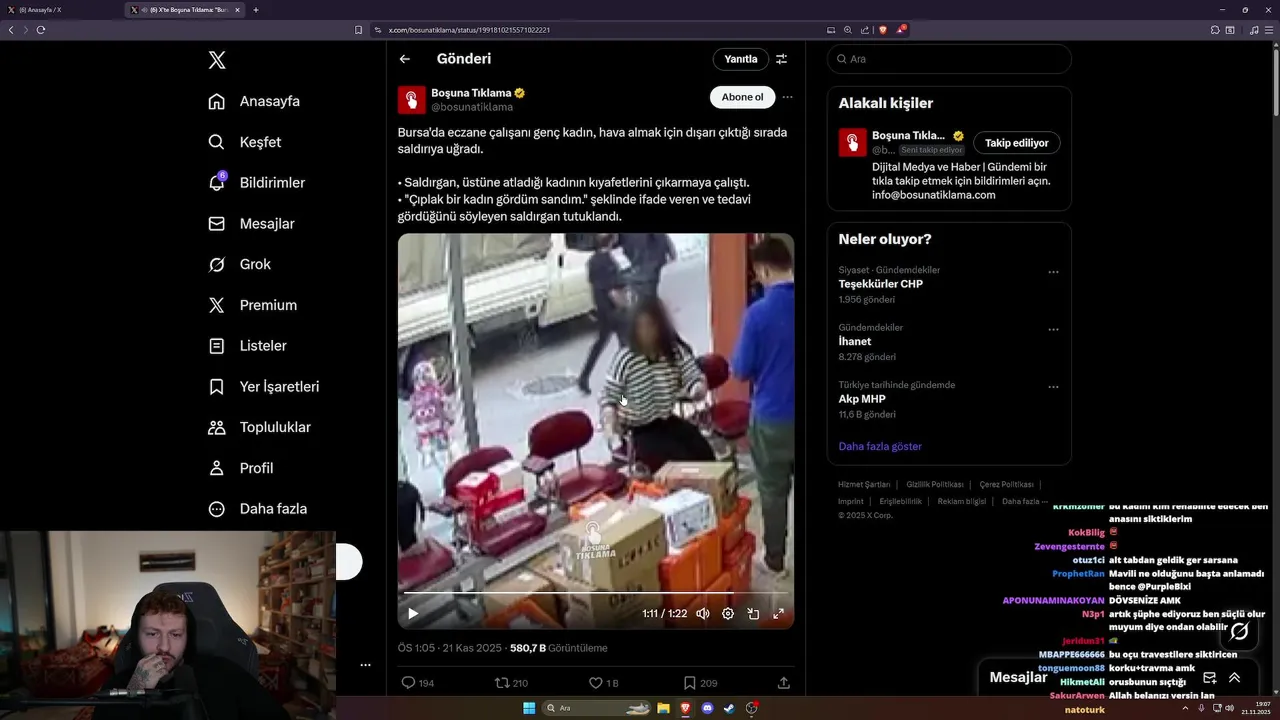
Task: Click the Yanıtla button
Action: 741,59
